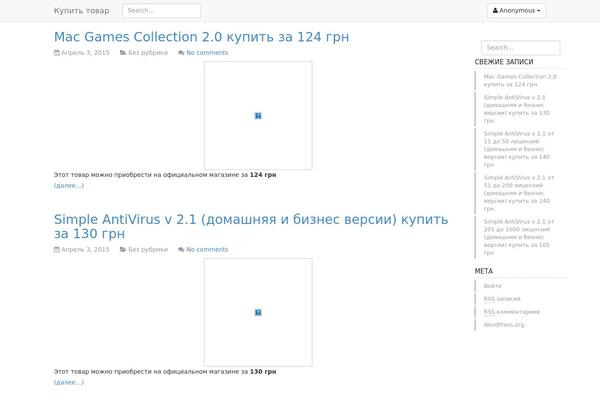The image size is (600, 400).
Task: Click comments icon of Simple AntiVirus post
Action: (x=181, y=249)
